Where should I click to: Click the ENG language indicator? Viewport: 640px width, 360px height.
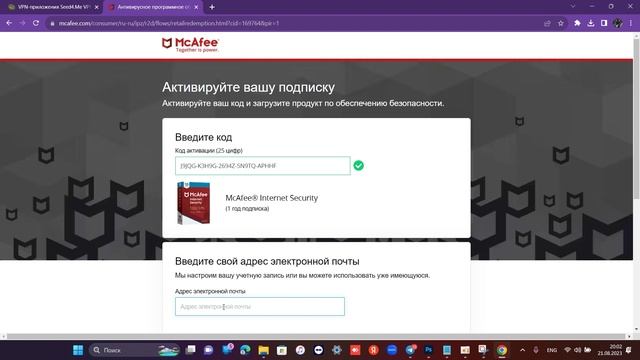552,350
